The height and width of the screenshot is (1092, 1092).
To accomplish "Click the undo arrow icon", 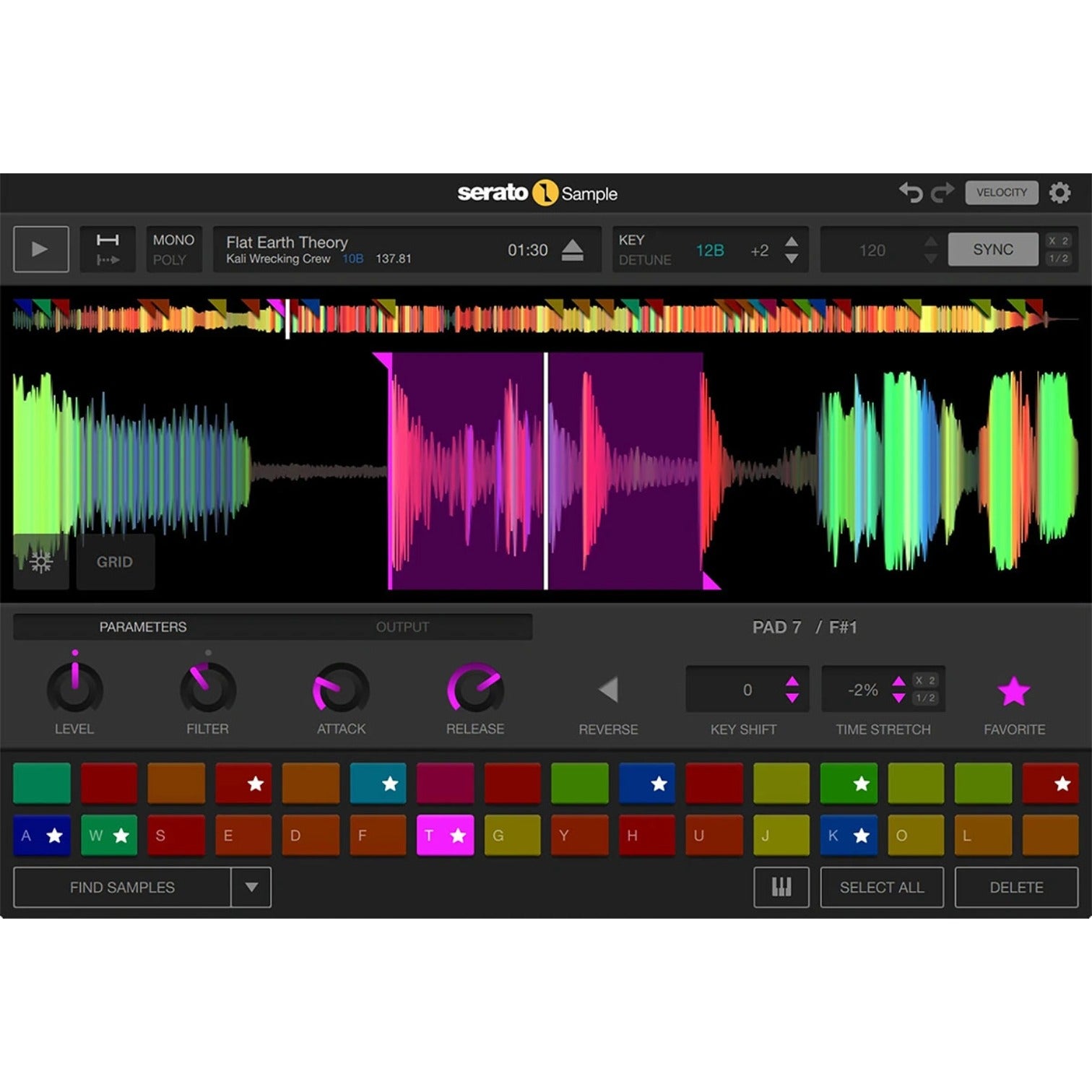I will tap(911, 192).
